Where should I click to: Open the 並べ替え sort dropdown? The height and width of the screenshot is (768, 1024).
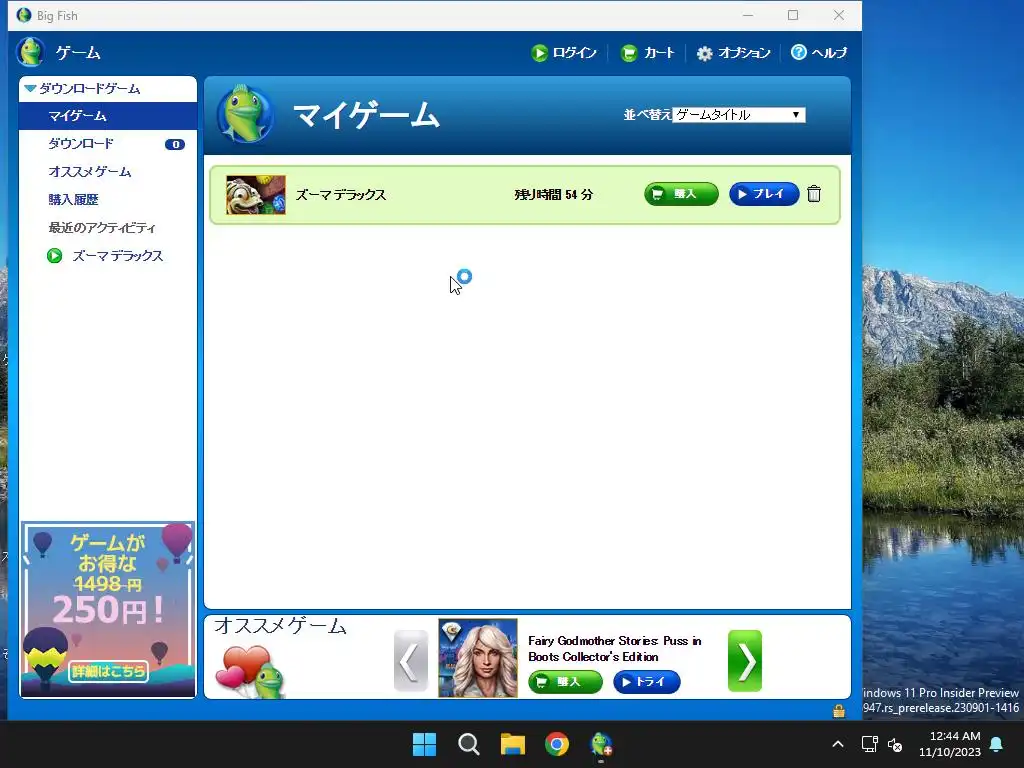click(x=739, y=115)
